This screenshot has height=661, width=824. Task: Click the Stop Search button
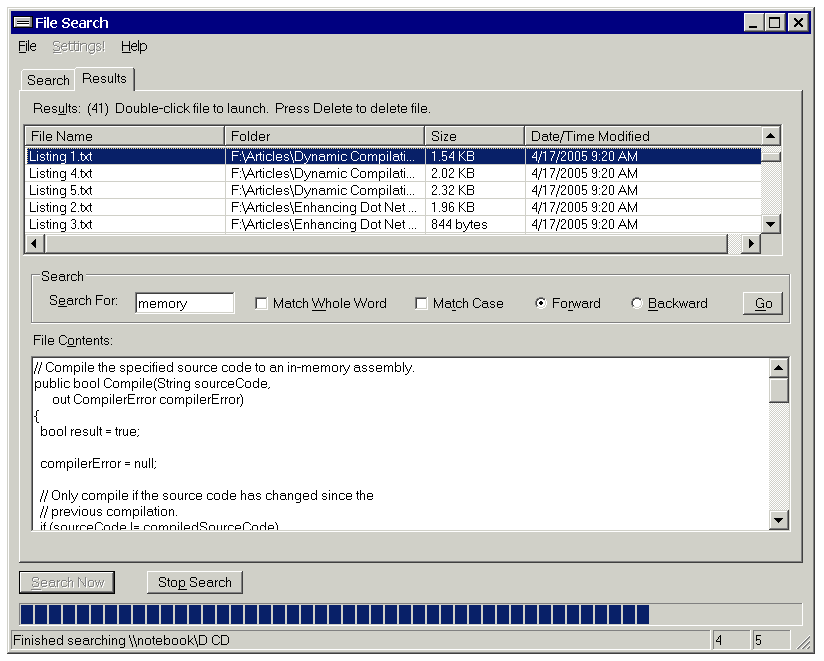[x=194, y=582]
